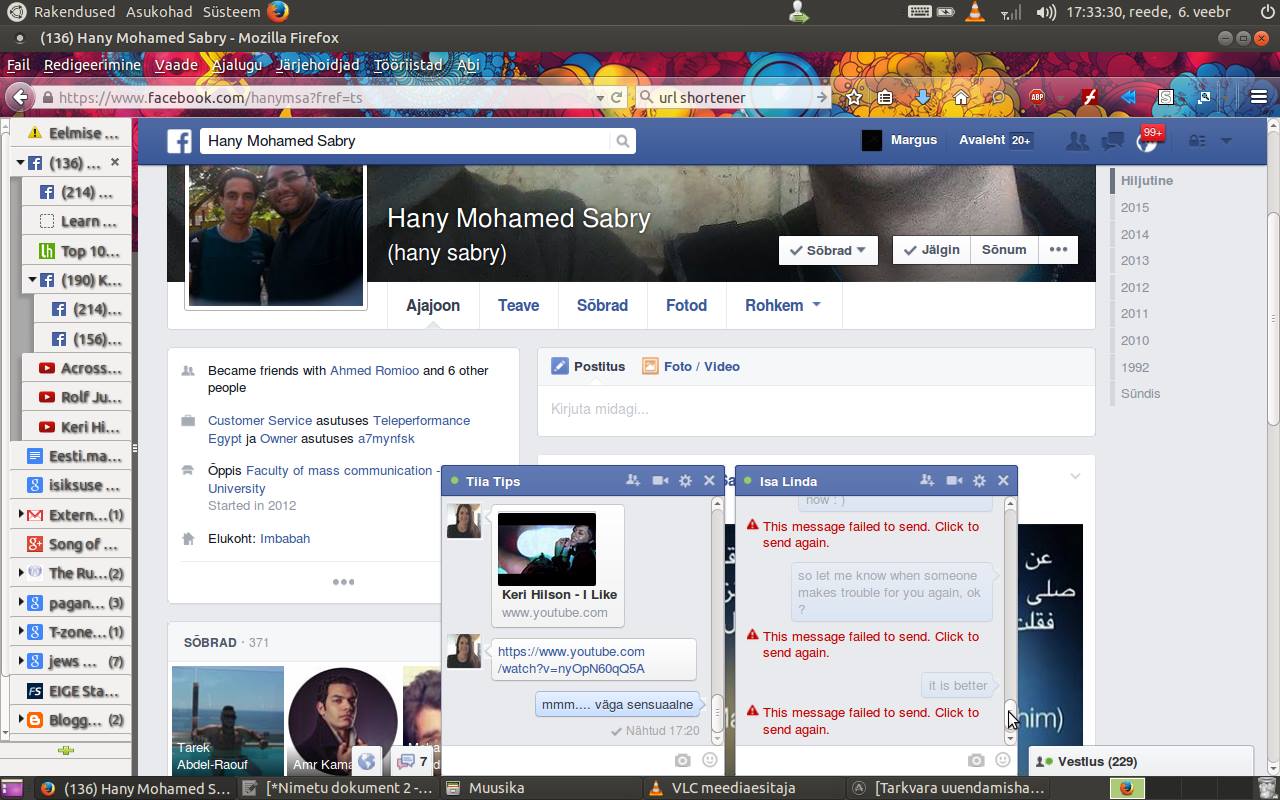Open the Järjehoidjad bookmarks menu
Screen dimensions: 1280x800
coord(317,65)
